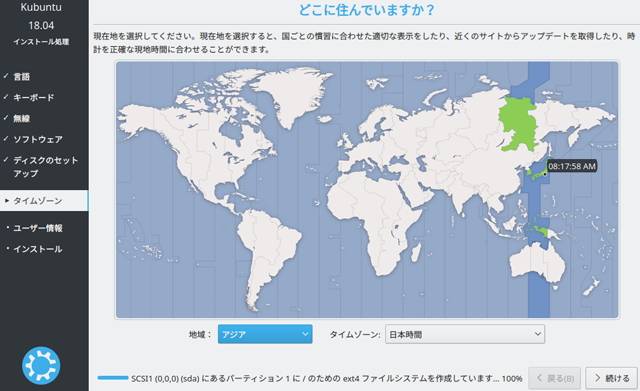This screenshot has height=391, width=640.
Task: Select the ソフトウェア step in sidebar
Action: pos(38,139)
